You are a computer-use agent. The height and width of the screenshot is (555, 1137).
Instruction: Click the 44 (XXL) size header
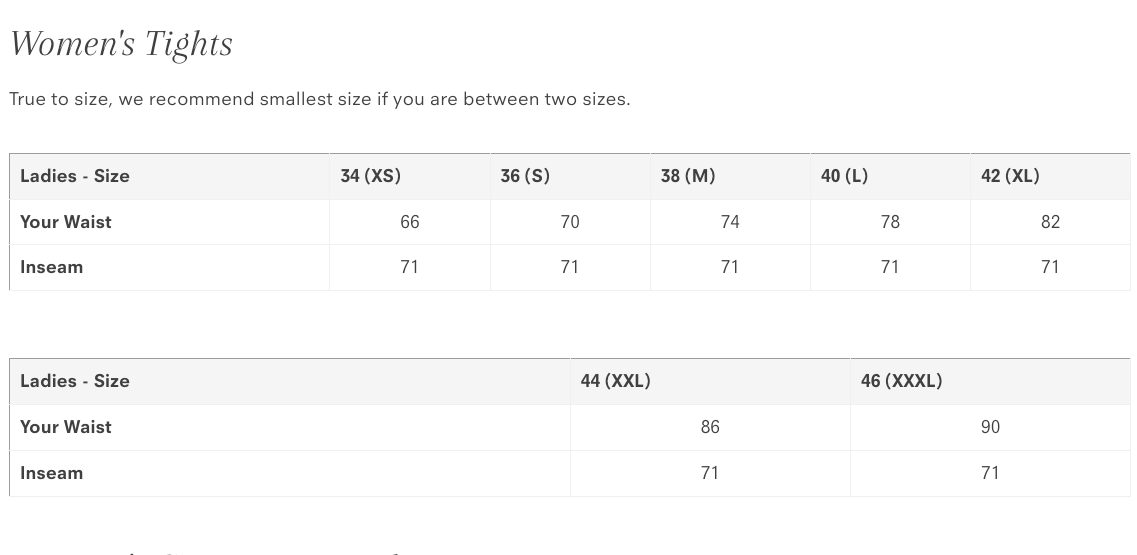click(x=615, y=381)
